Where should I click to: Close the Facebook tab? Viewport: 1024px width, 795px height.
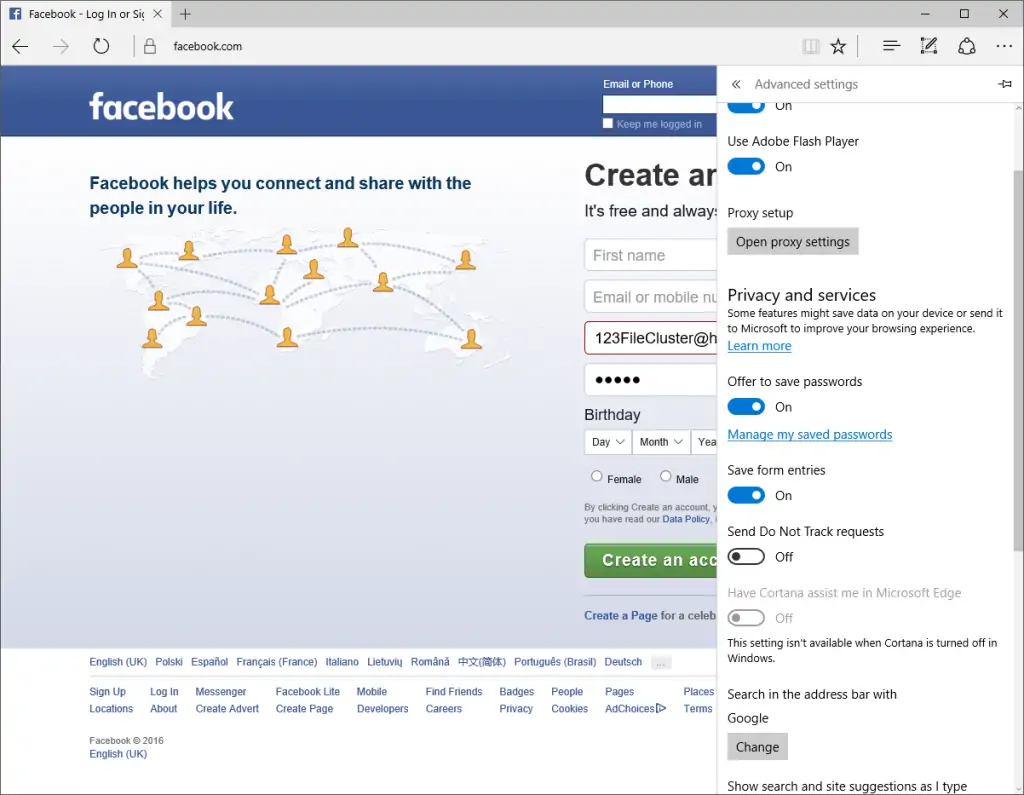(157, 14)
